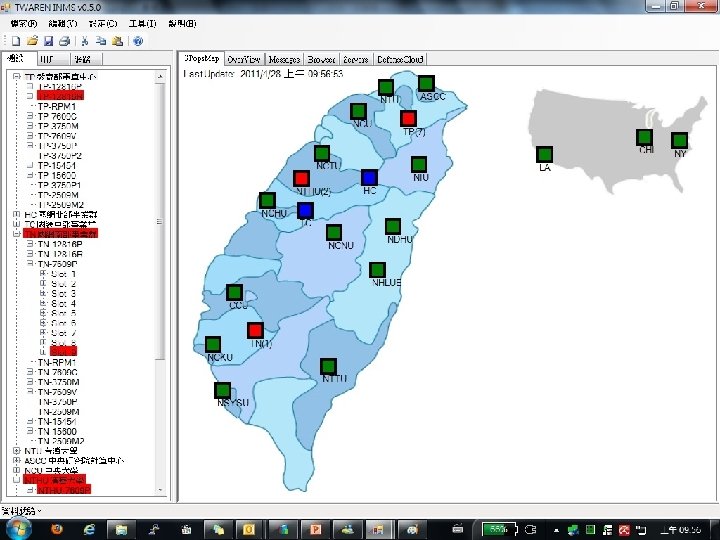Viewport: 720px width, 540px height.
Task: Switch to the DefenseCloud tab
Action: pyautogui.click(x=399, y=59)
